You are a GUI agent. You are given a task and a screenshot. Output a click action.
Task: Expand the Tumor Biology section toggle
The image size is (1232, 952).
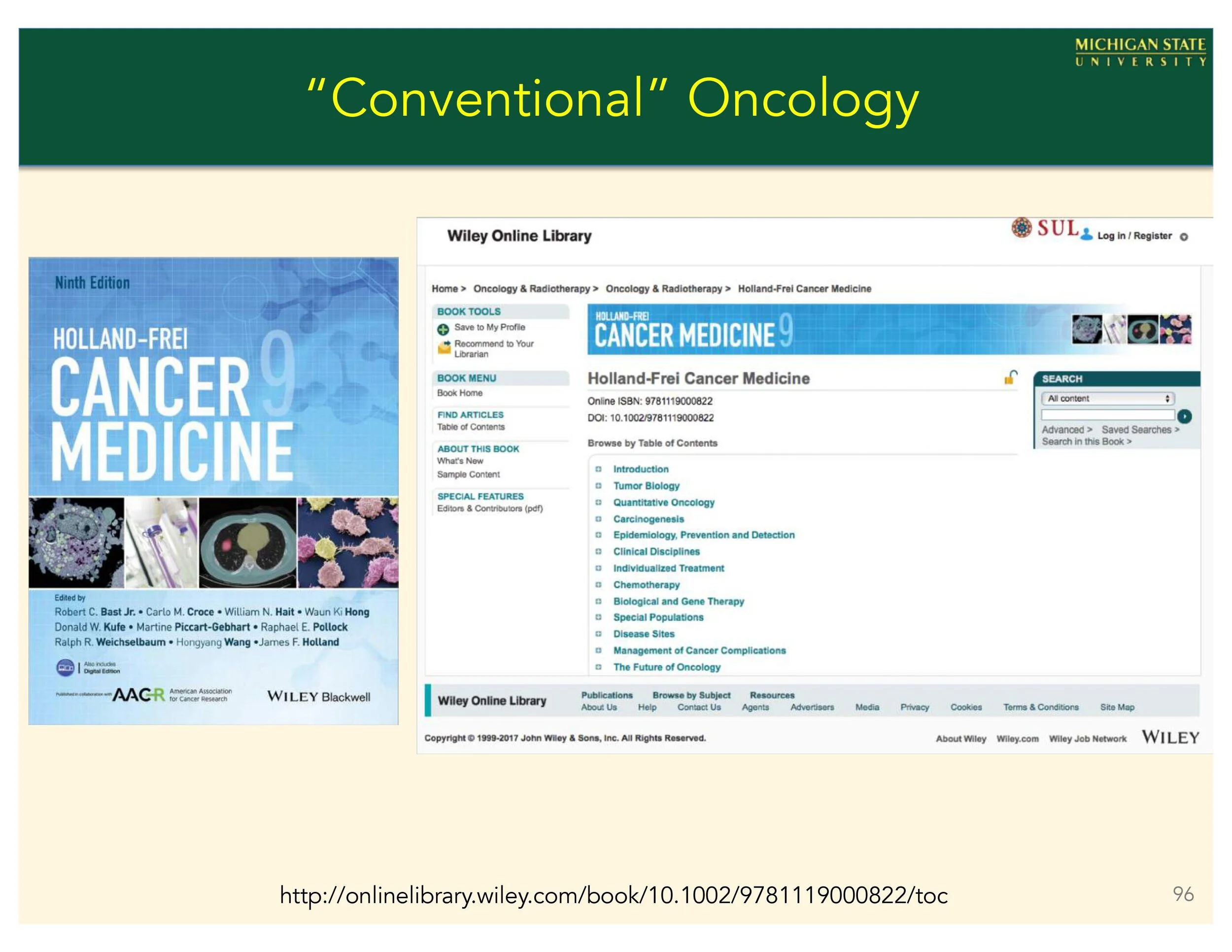(x=599, y=485)
